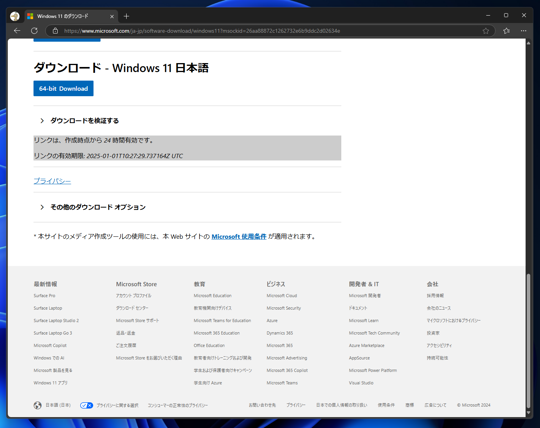This screenshot has height=428, width=540.
Task: Expand ダウンロードを検証する section
Action: [x=80, y=121]
